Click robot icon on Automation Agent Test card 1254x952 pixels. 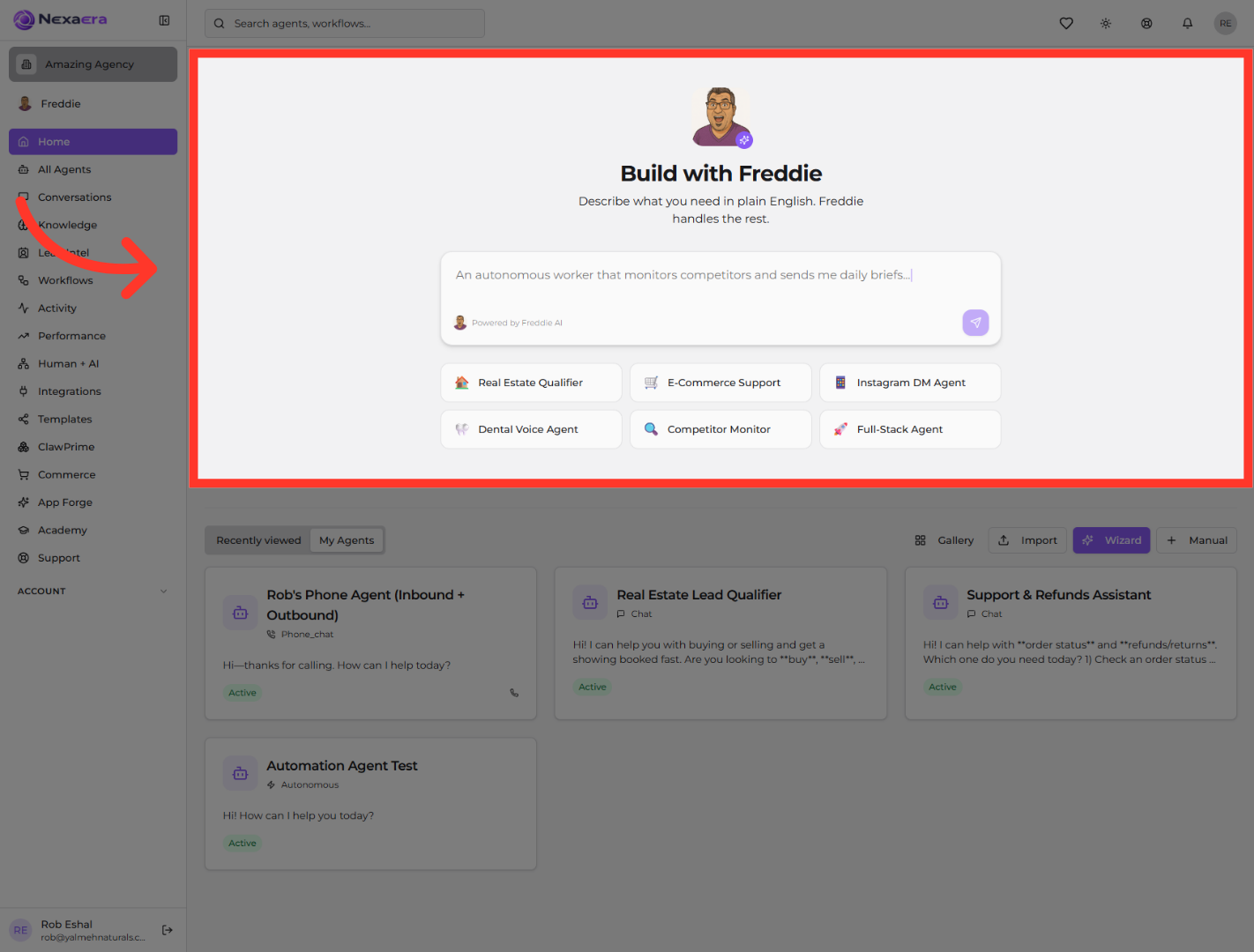tap(240, 773)
